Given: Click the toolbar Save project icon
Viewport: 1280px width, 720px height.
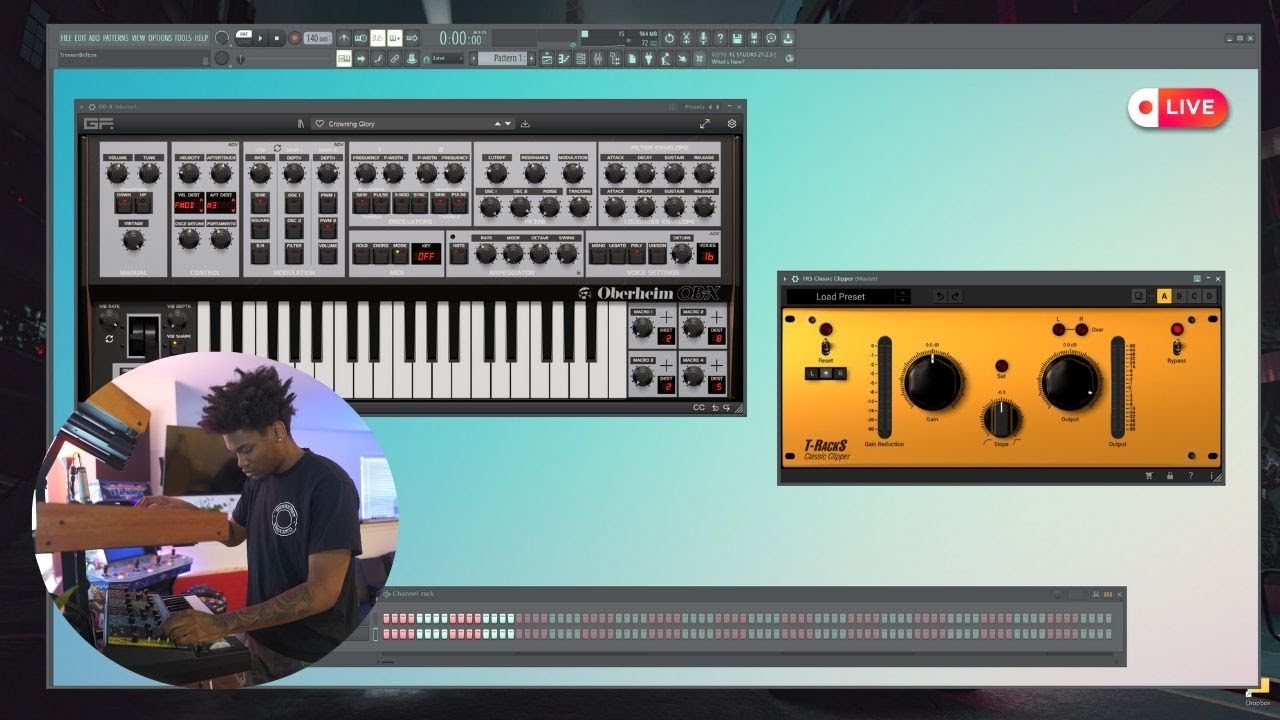Looking at the screenshot, I should tap(737, 38).
